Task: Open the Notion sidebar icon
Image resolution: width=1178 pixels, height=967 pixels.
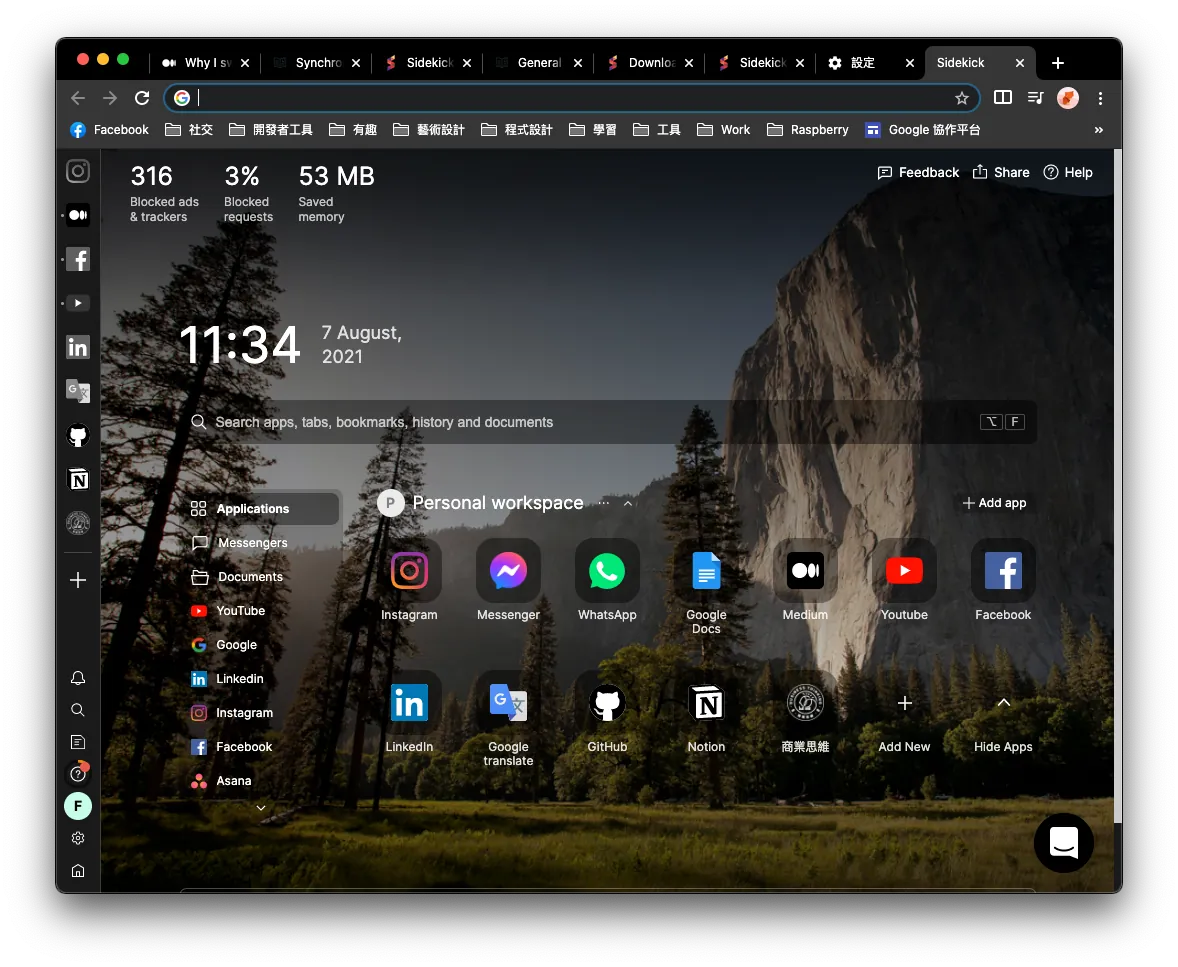Action: click(78, 479)
